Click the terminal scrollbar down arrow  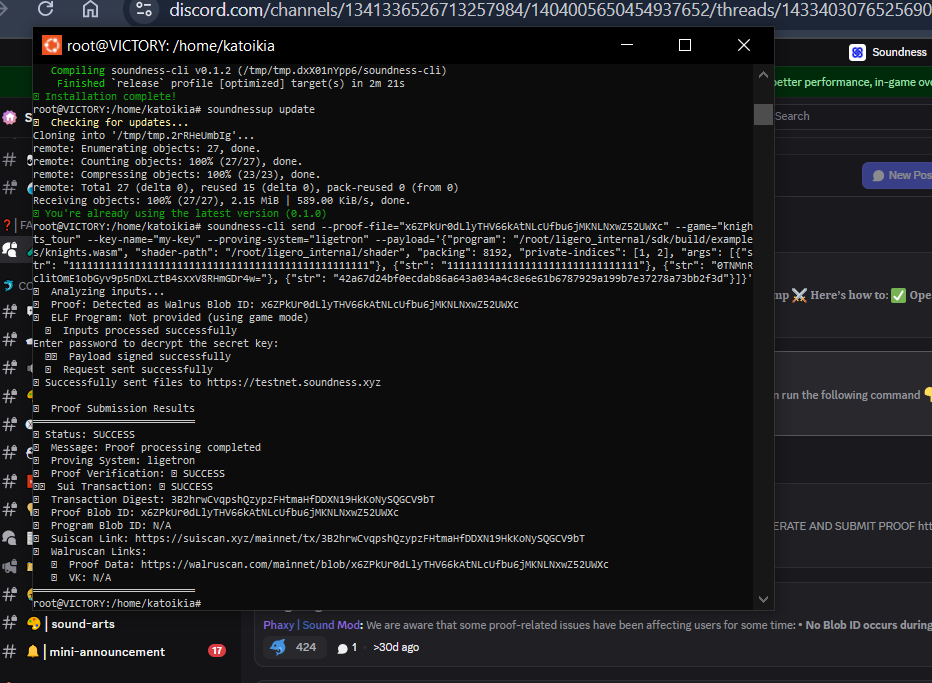point(763,599)
